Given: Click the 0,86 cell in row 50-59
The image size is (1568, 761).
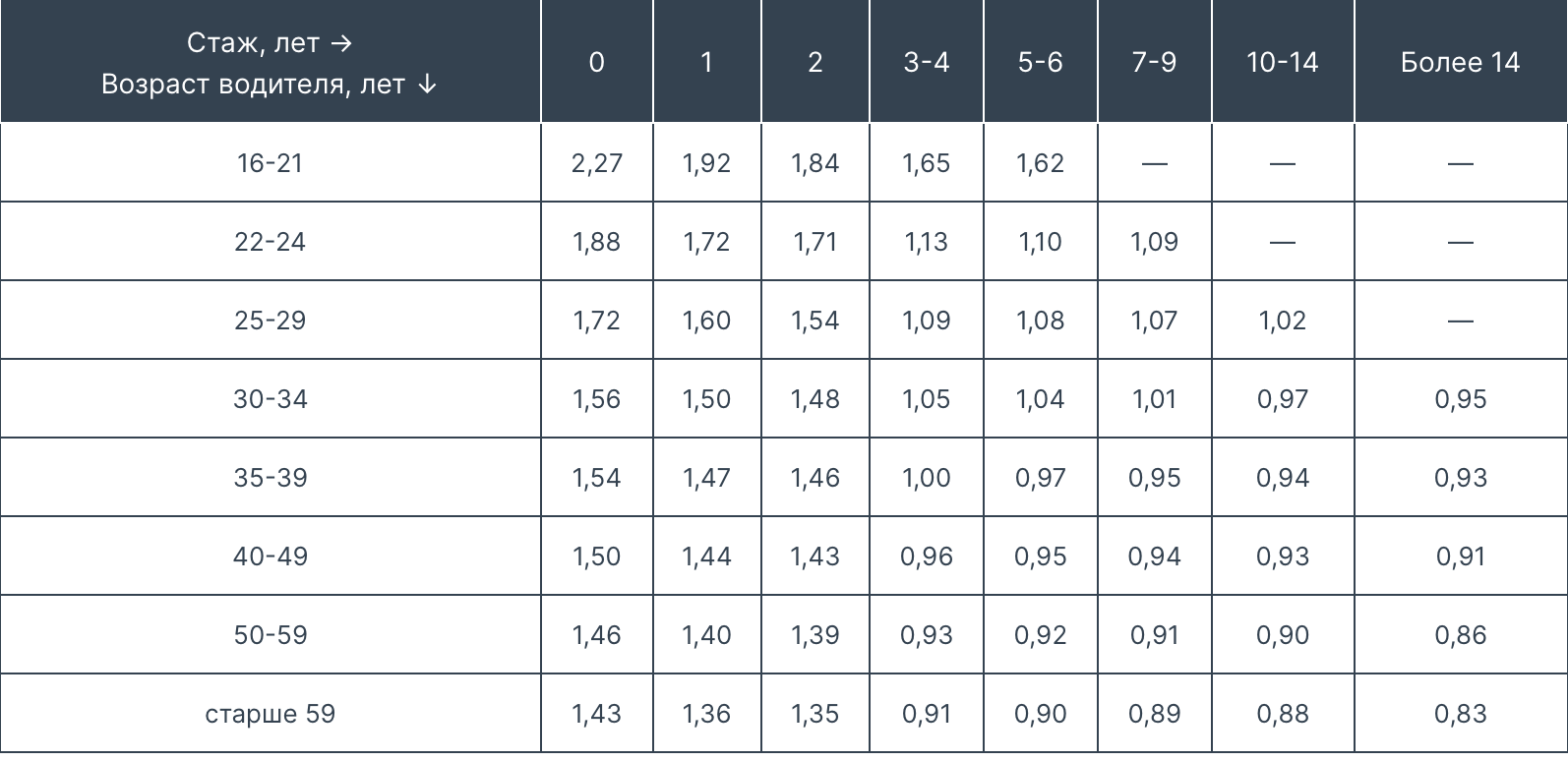Looking at the screenshot, I should click(1461, 635).
